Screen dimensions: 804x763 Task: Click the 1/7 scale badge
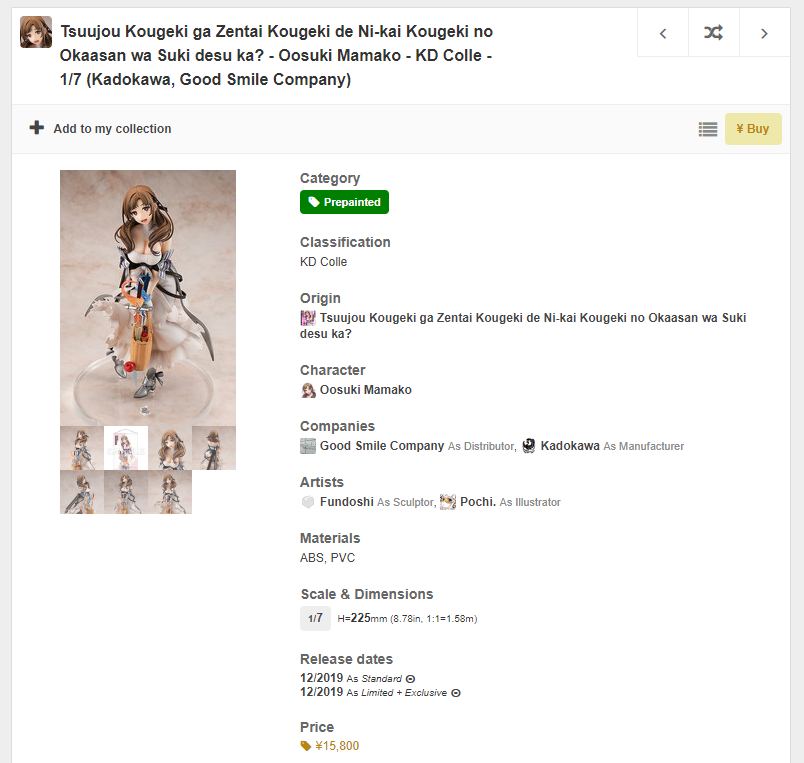(x=315, y=619)
